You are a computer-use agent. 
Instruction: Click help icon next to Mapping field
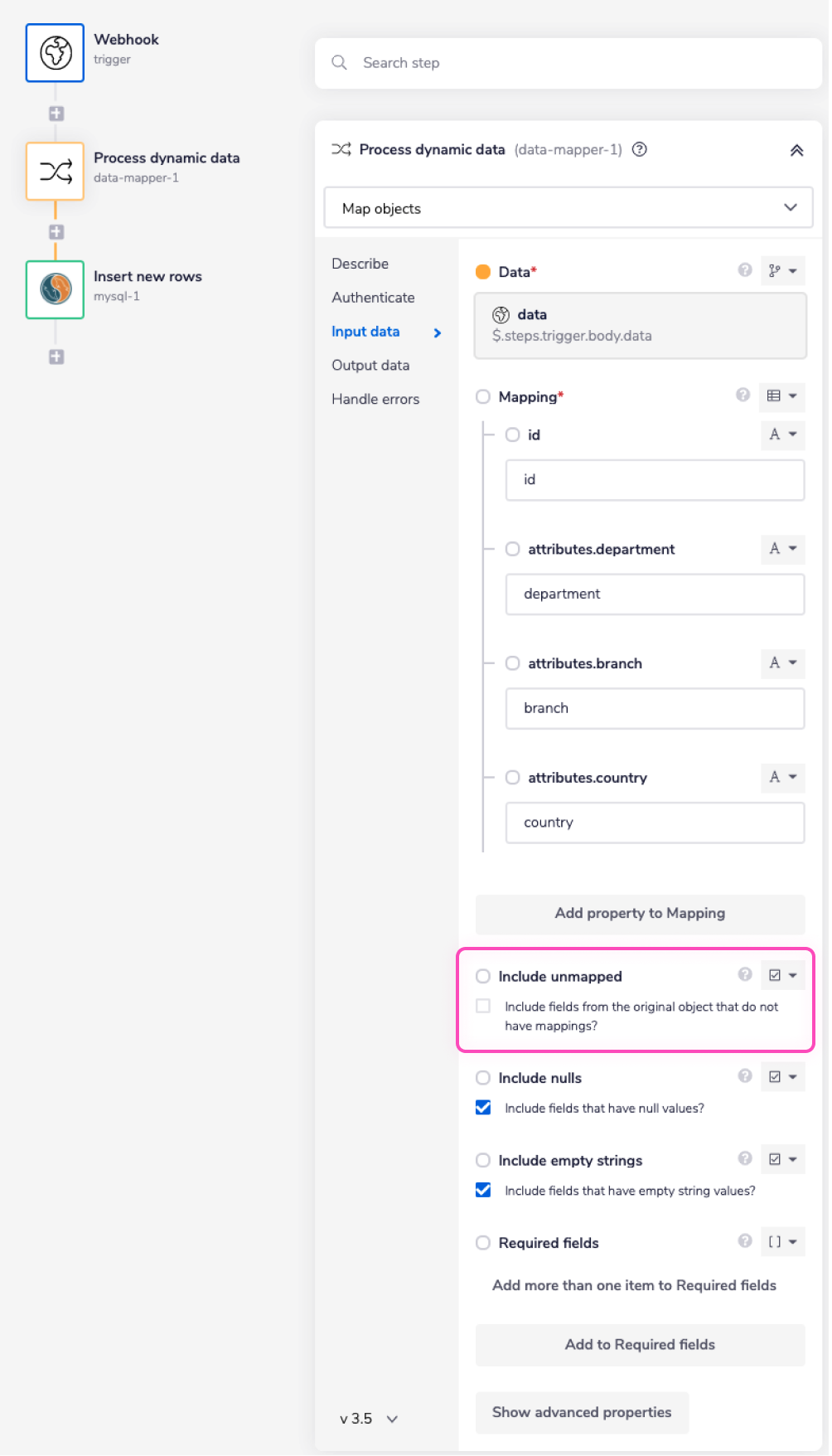743,396
